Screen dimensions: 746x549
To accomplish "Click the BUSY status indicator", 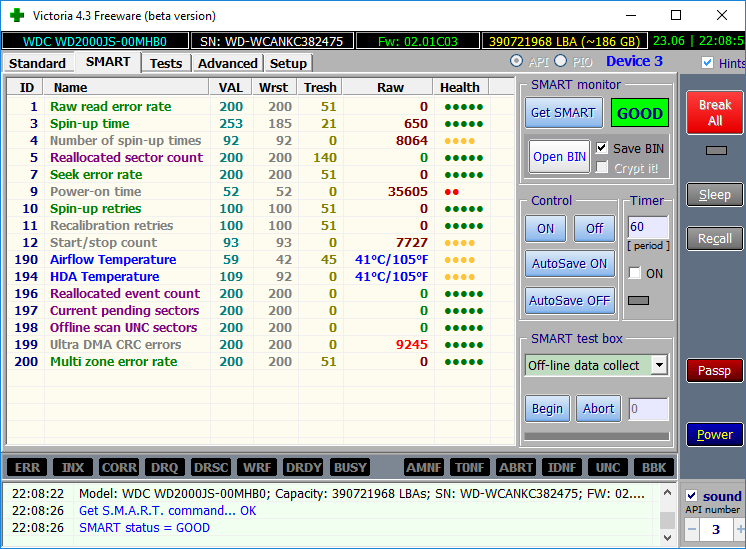I will pos(350,468).
